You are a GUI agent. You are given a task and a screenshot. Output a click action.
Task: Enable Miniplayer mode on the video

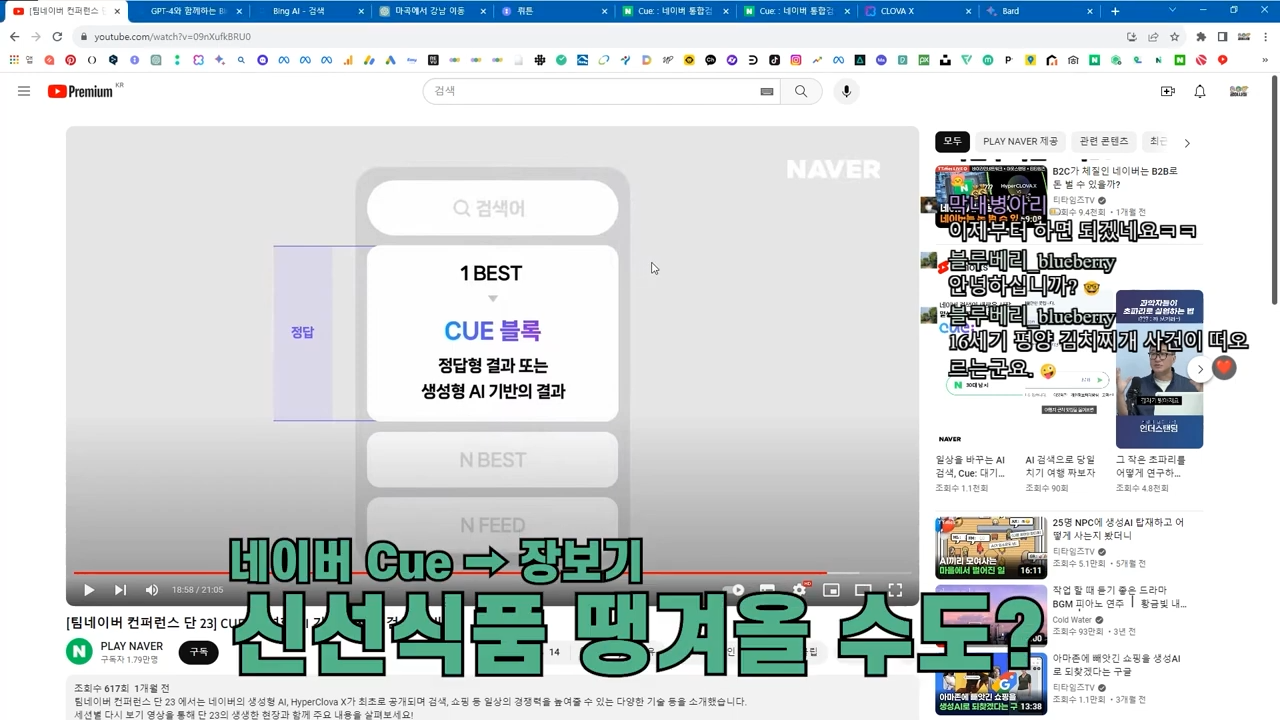(831, 590)
